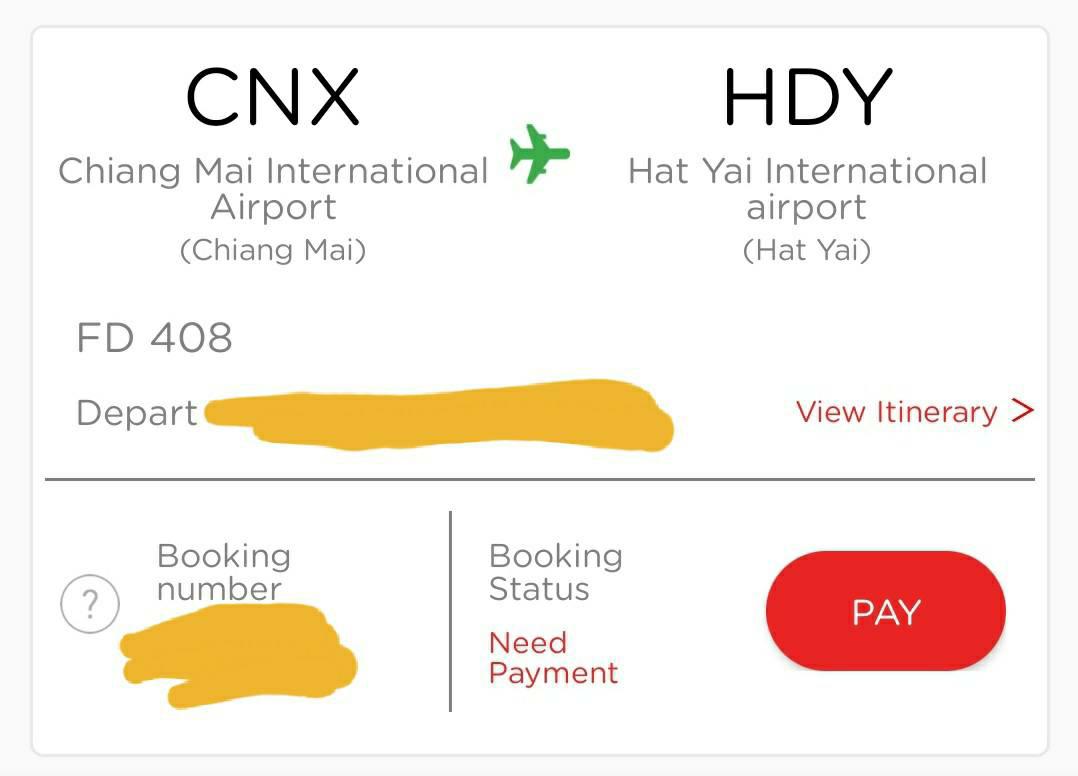Click the yellow-covered departure date area
The width and height of the screenshot is (1078, 776).
tap(440, 414)
